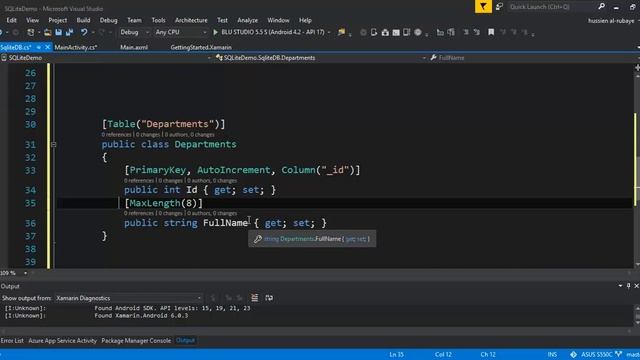Select the Output tab at bottom
Viewport: 640px width, 360px height.
pyautogui.click(x=185, y=340)
